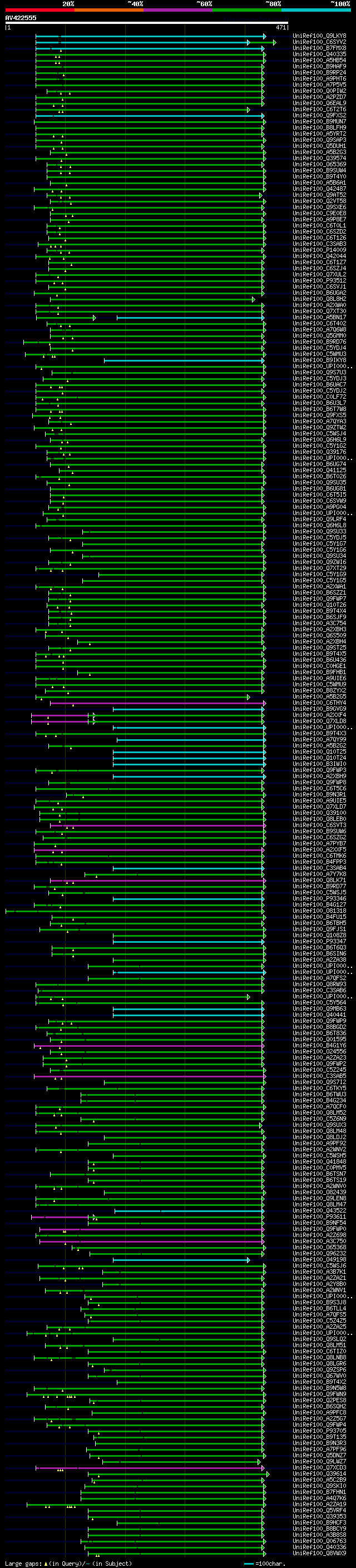The width and height of the screenshot is (356, 1568).
Task: Select the UniRef100_Q42487 hit name
Action: coord(319,189)
